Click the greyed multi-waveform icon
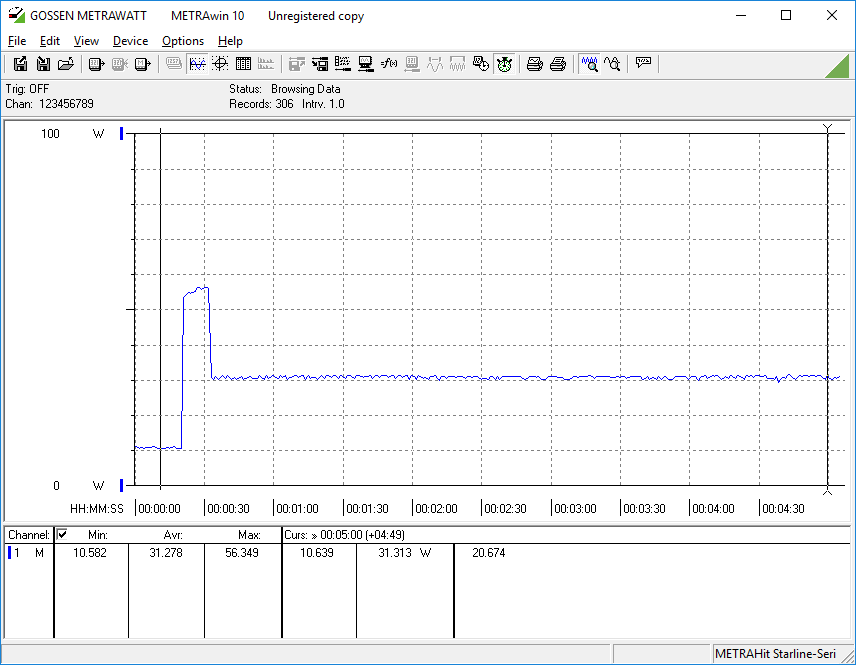This screenshot has height=665, width=856. point(457,64)
